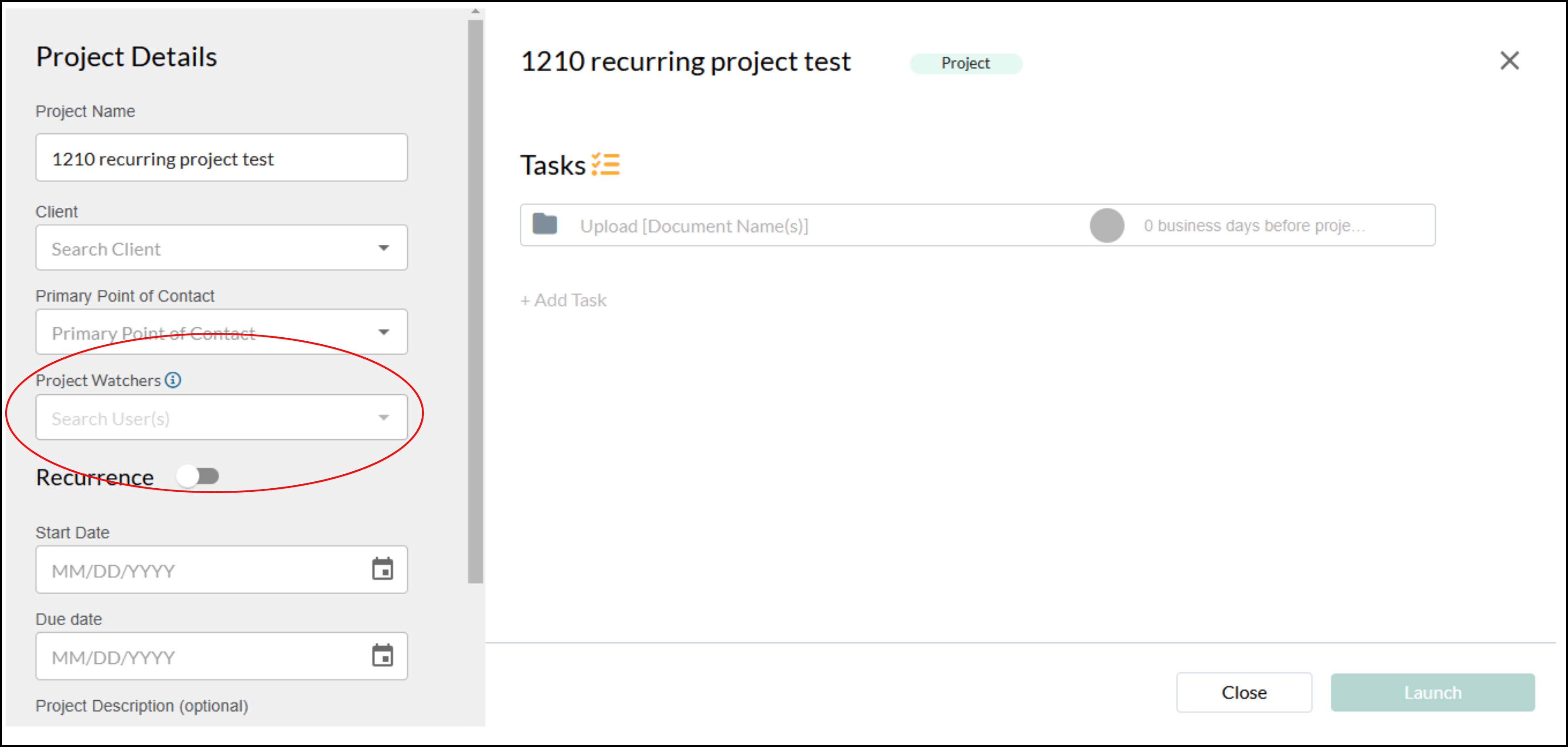
Task: Click the business days before project field
Action: pos(1254,226)
